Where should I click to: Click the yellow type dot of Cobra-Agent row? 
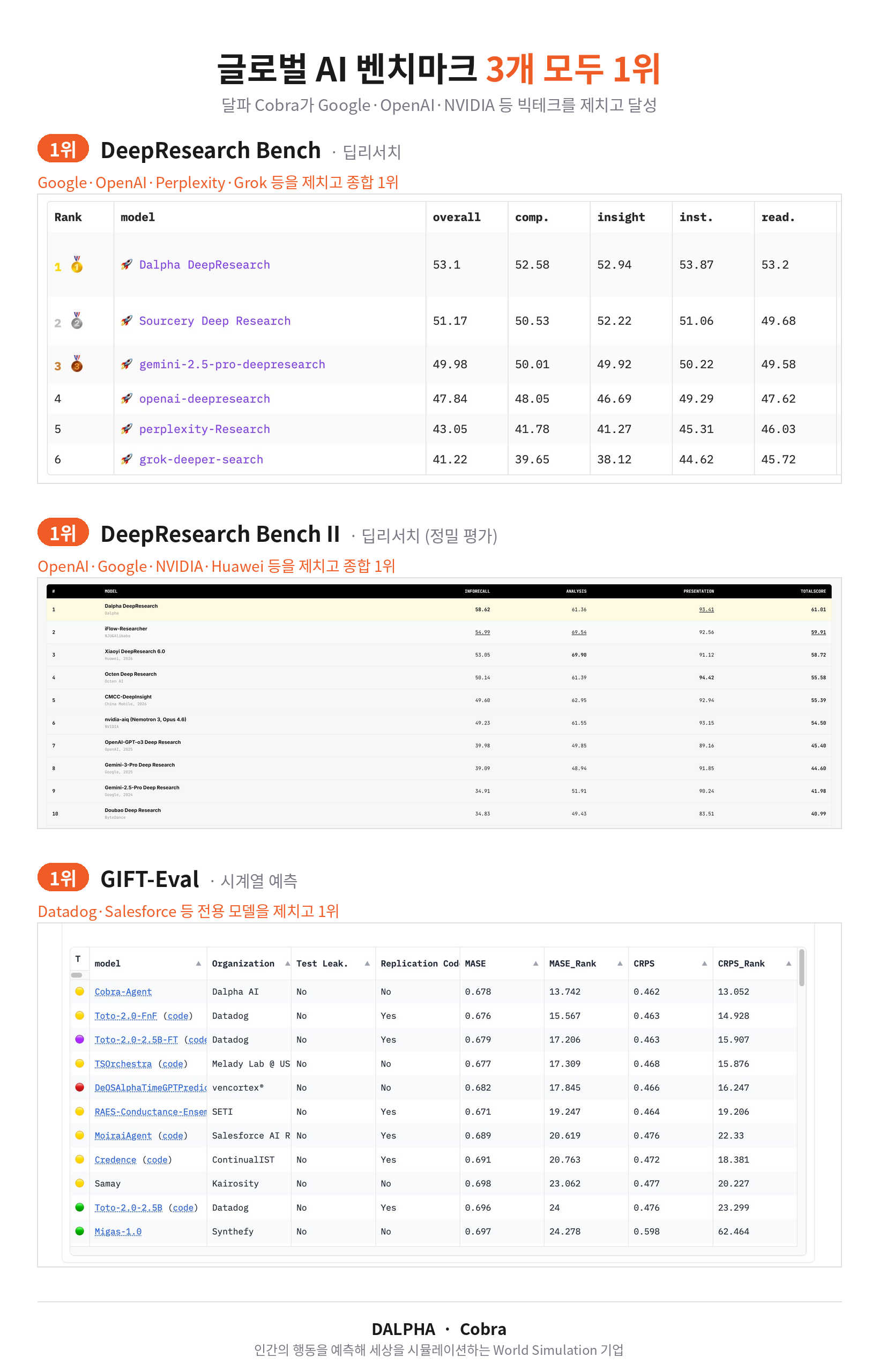pyautogui.click(x=80, y=991)
